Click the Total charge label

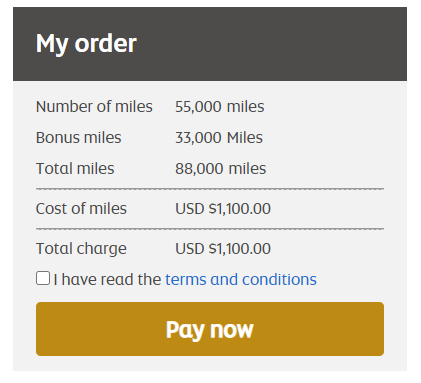[81, 249]
